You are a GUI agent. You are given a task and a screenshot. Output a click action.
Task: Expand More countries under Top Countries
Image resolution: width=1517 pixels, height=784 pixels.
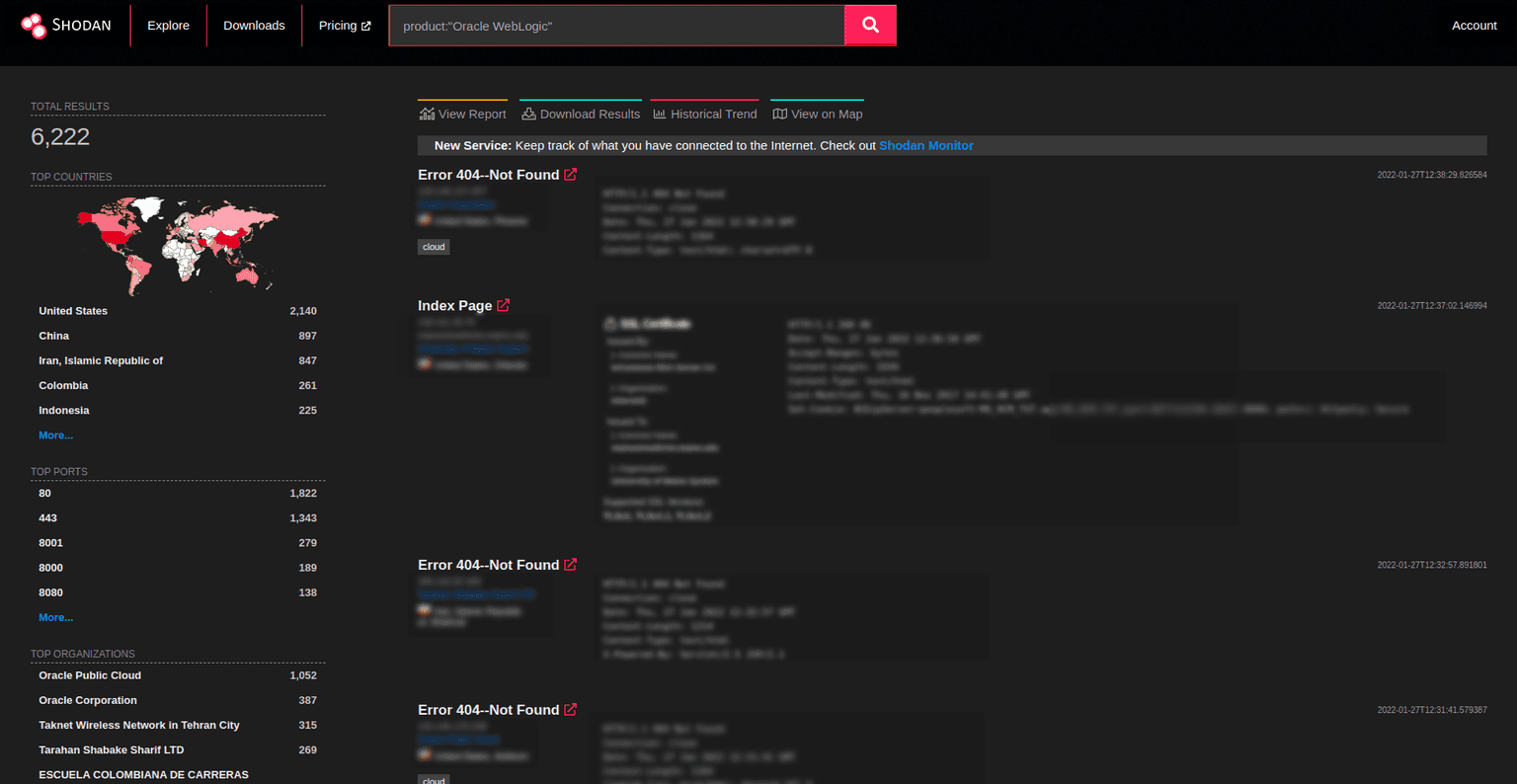(55, 434)
